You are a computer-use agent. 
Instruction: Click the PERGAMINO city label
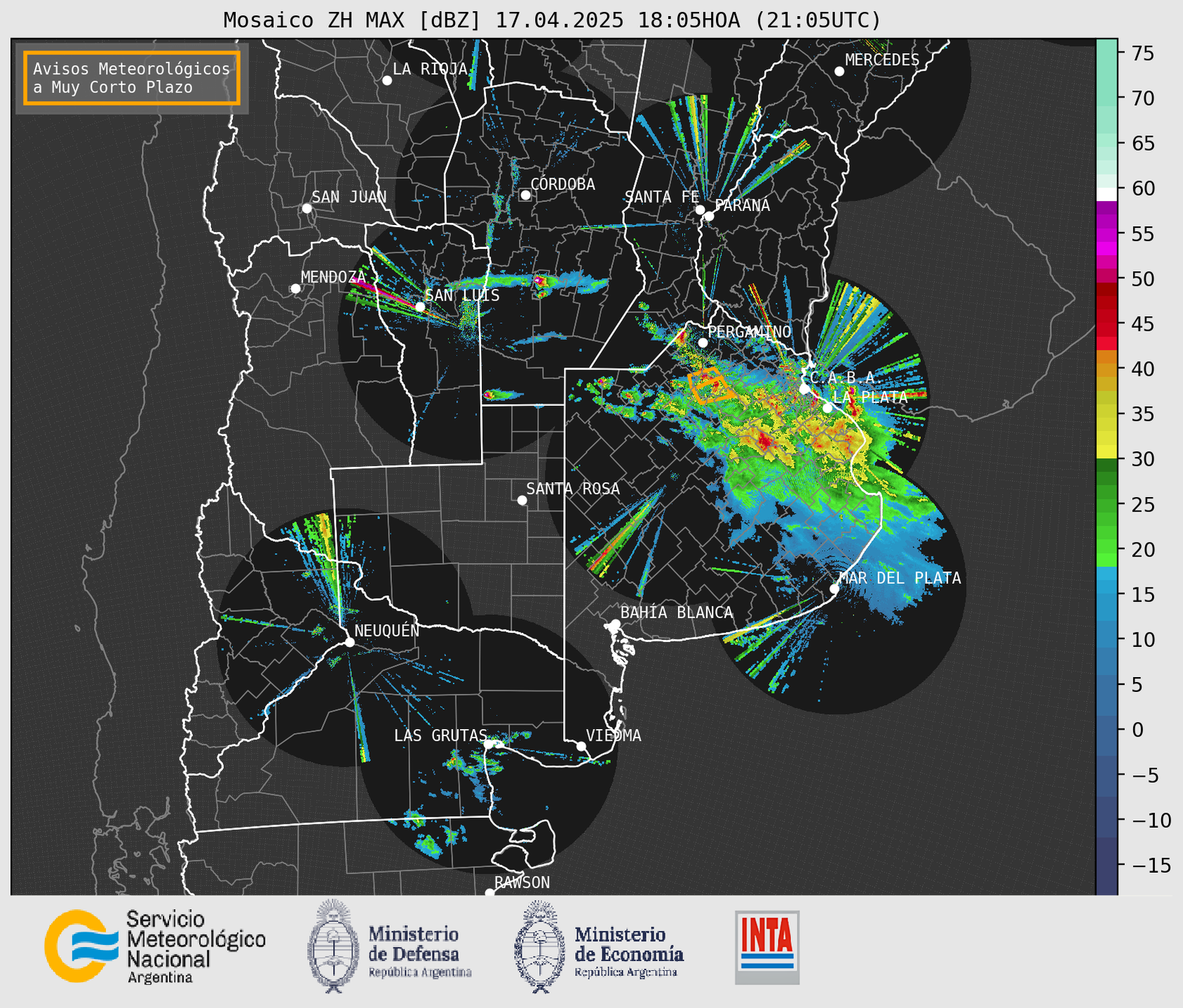[x=749, y=332]
